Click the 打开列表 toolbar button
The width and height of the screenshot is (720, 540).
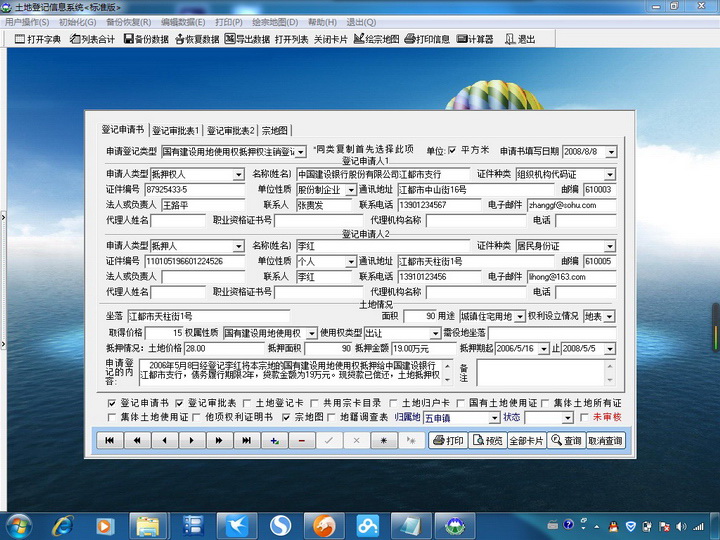point(292,39)
